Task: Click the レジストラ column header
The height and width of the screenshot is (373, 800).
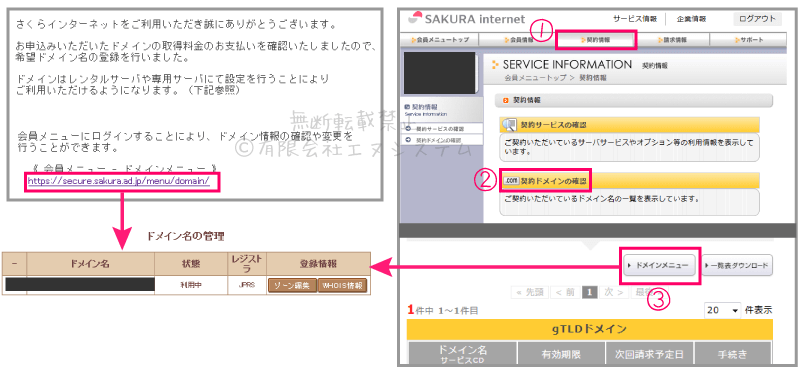Action: coord(247,264)
